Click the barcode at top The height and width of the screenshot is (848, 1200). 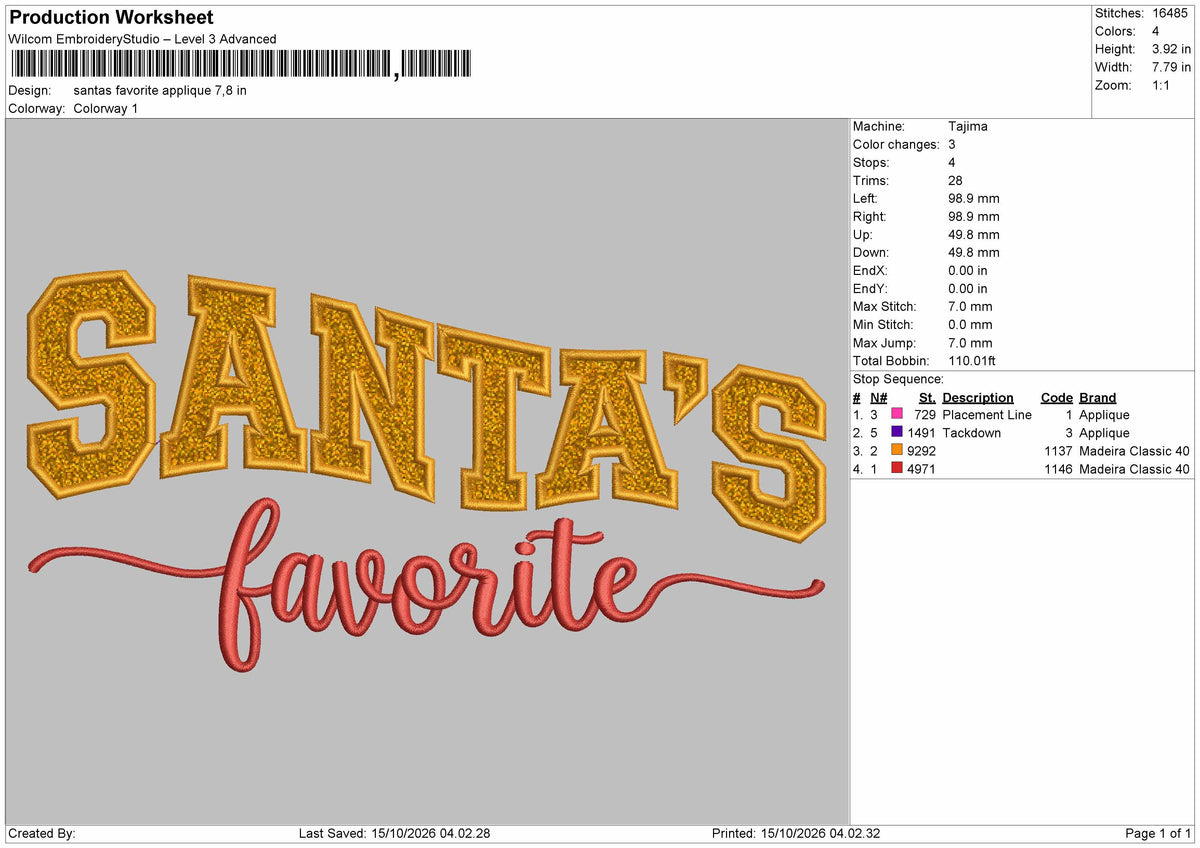click(x=241, y=64)
